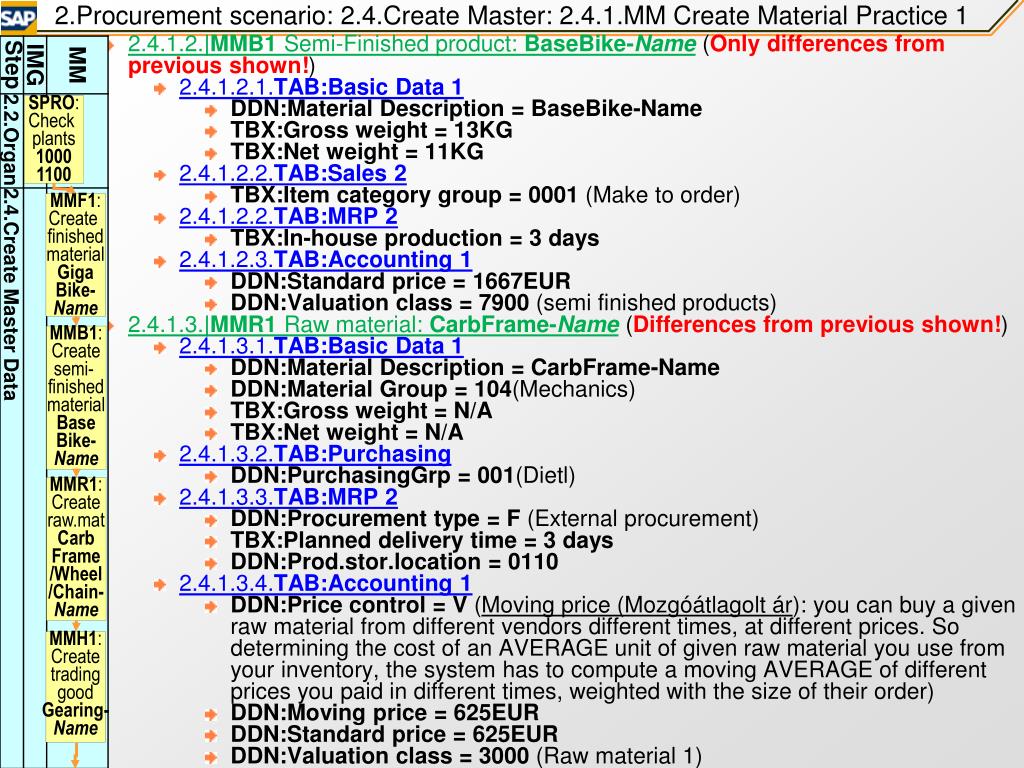Click 'TBX:In-house production = 3 days' line
This screenshot has width=1024, height=768.
point(415,238)
